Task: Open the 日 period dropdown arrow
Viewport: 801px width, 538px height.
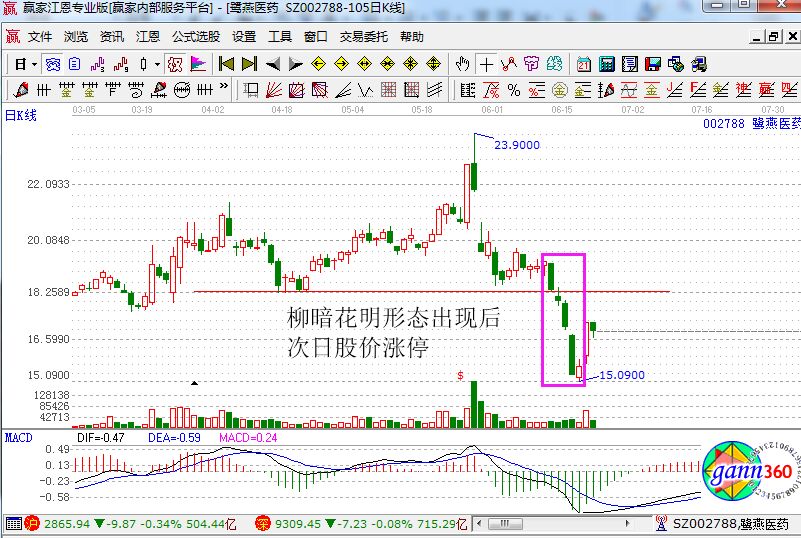Action: point(34,64)
